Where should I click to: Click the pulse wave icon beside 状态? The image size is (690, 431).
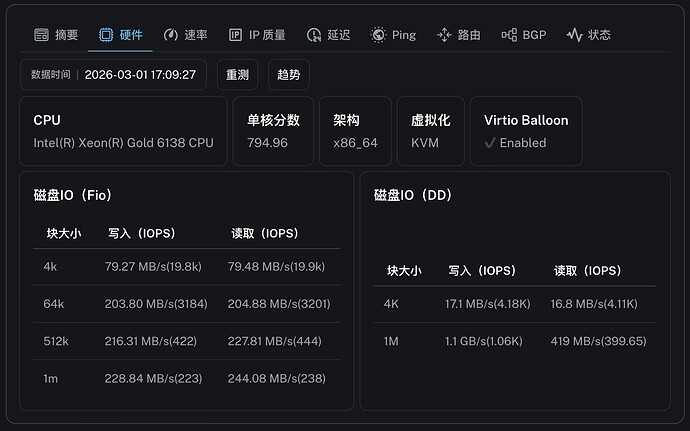[x=574, y=35]
